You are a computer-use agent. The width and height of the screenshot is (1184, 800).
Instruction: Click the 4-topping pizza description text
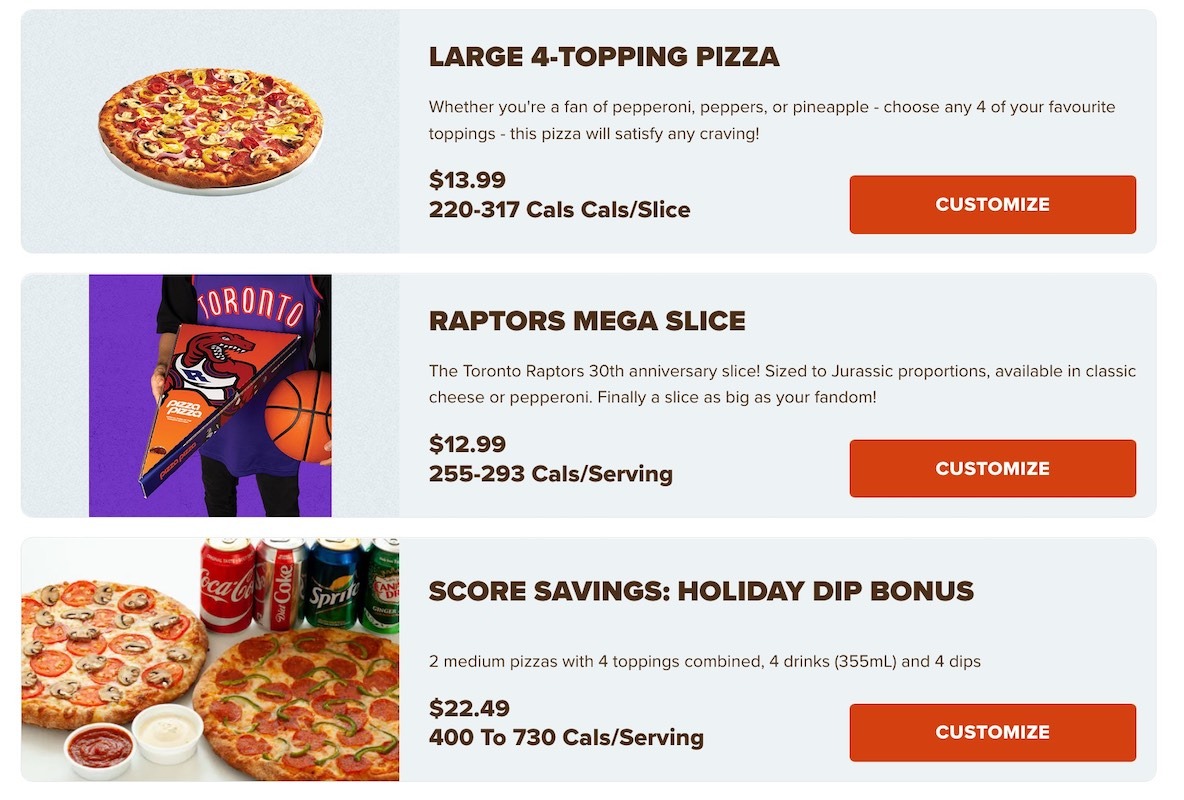click(771, 120)
